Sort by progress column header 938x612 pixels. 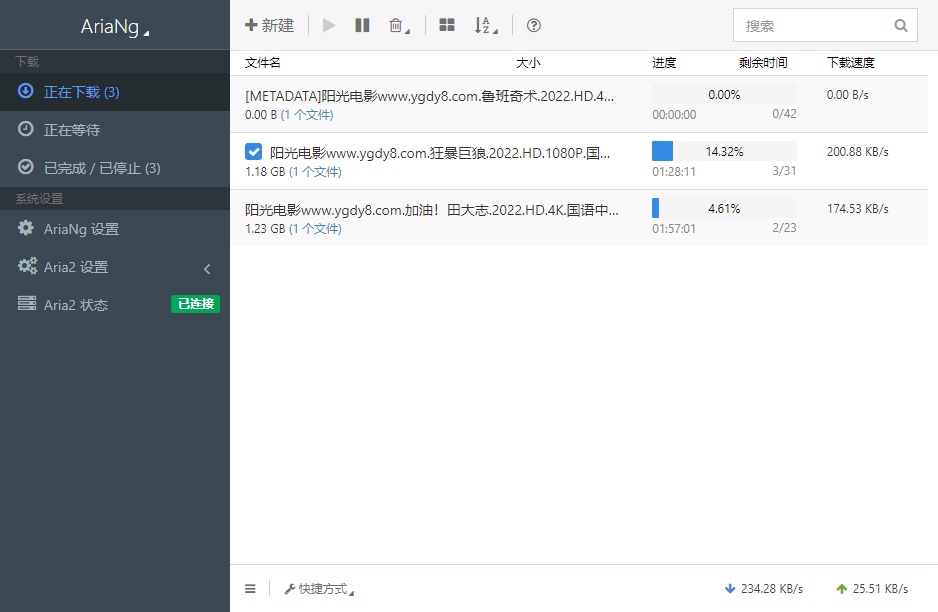(x=664, y=63)
